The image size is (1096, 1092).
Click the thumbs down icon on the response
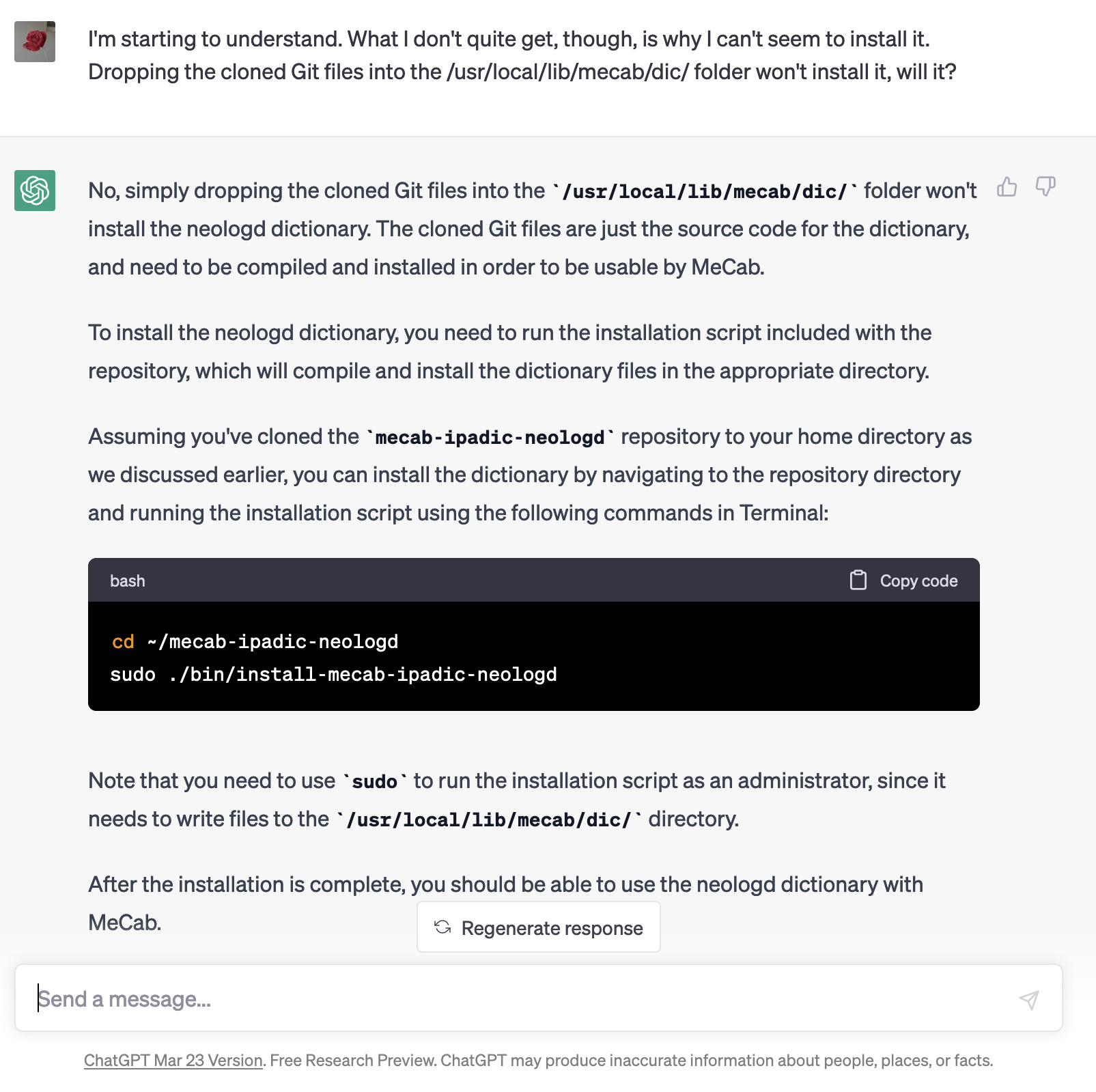pos(1045,187)
